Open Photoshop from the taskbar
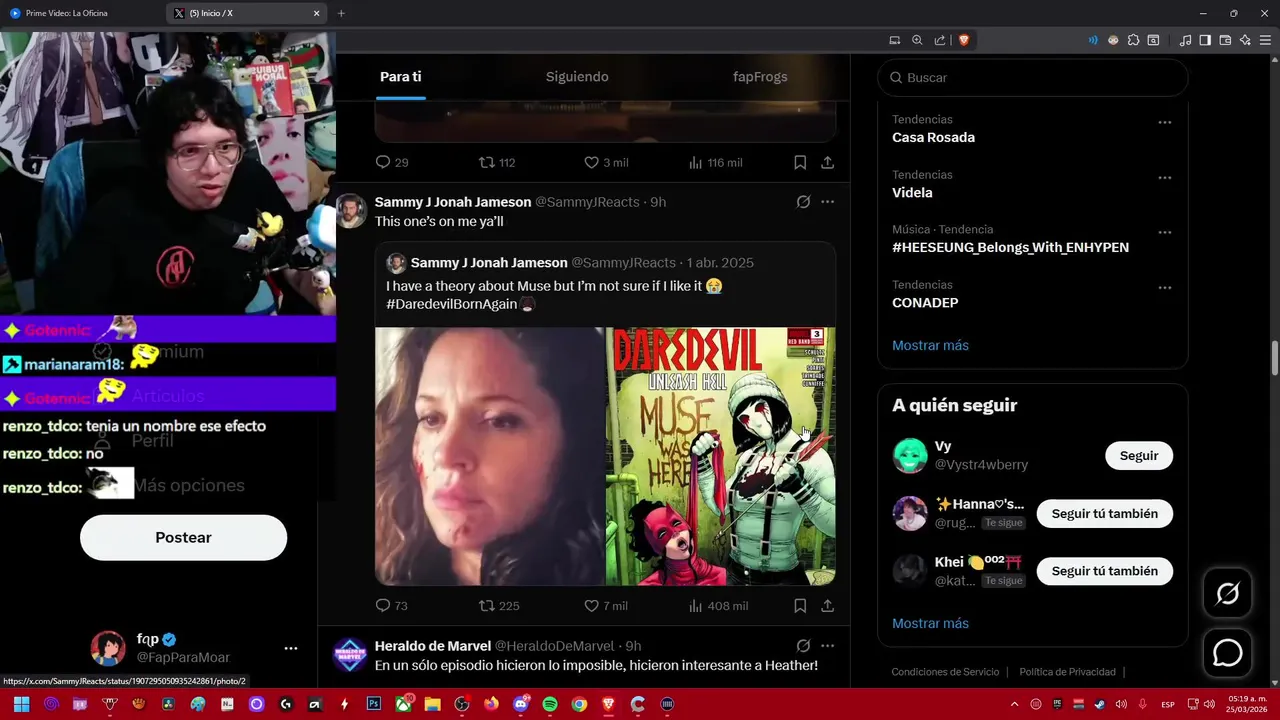 pyautogui.click(x=374, y=704)
